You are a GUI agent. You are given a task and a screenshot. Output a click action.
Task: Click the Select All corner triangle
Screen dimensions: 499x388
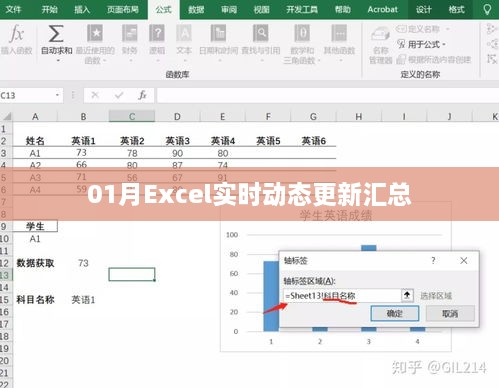(x=6, y=116)
